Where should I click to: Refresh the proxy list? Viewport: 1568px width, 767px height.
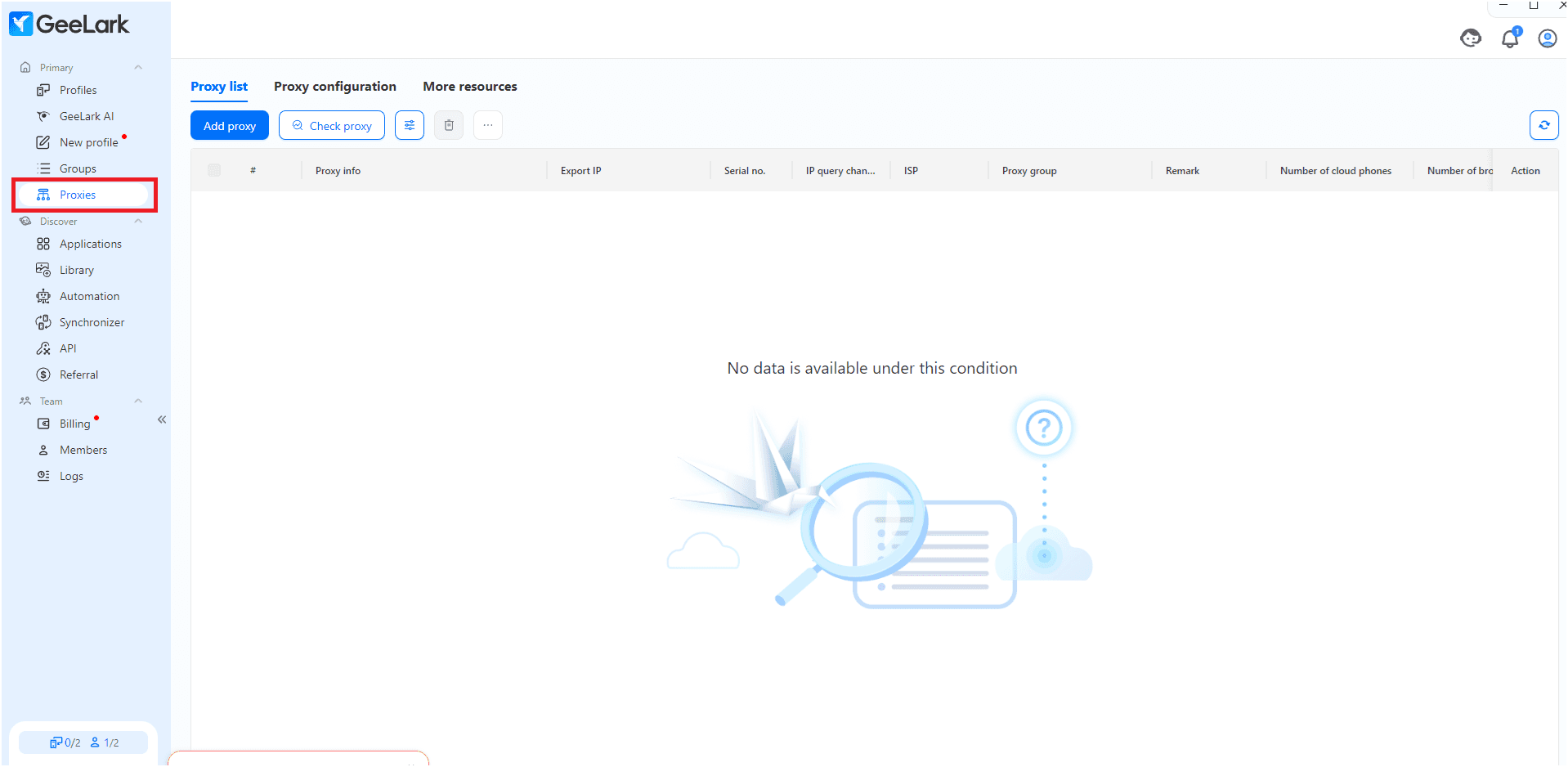1543,125
